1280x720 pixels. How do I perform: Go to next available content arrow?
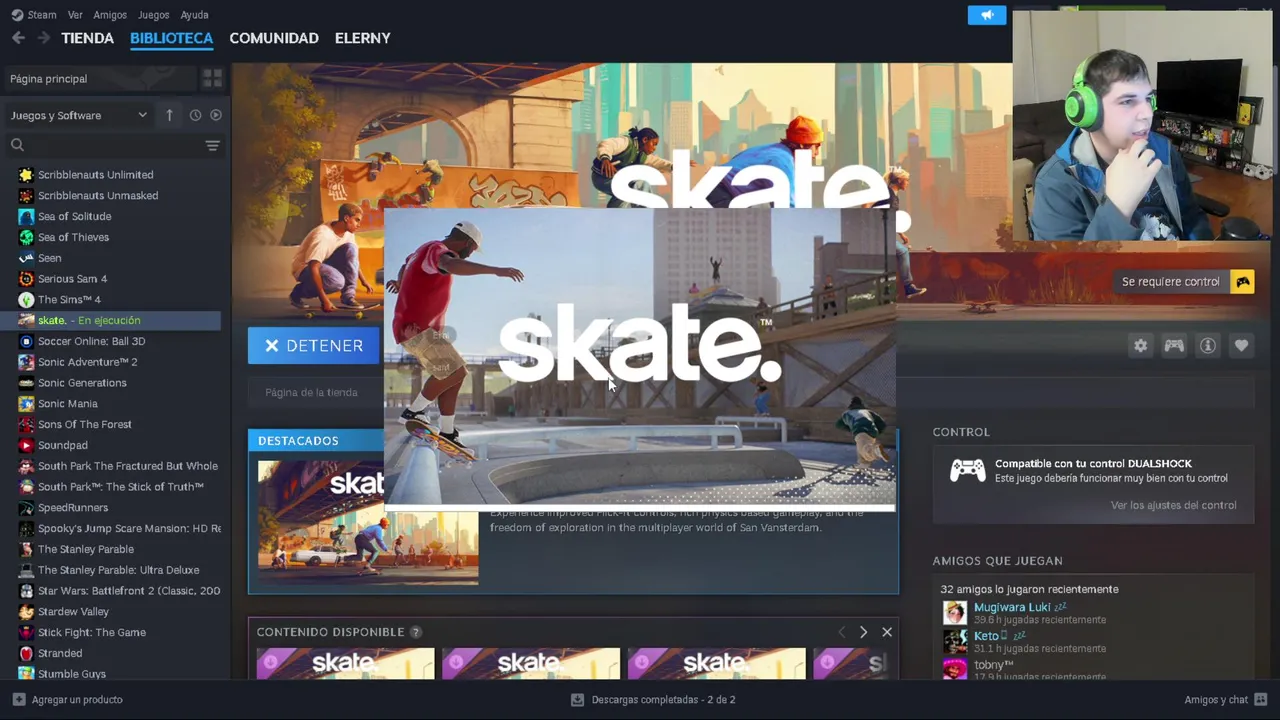tap(863, 632)
